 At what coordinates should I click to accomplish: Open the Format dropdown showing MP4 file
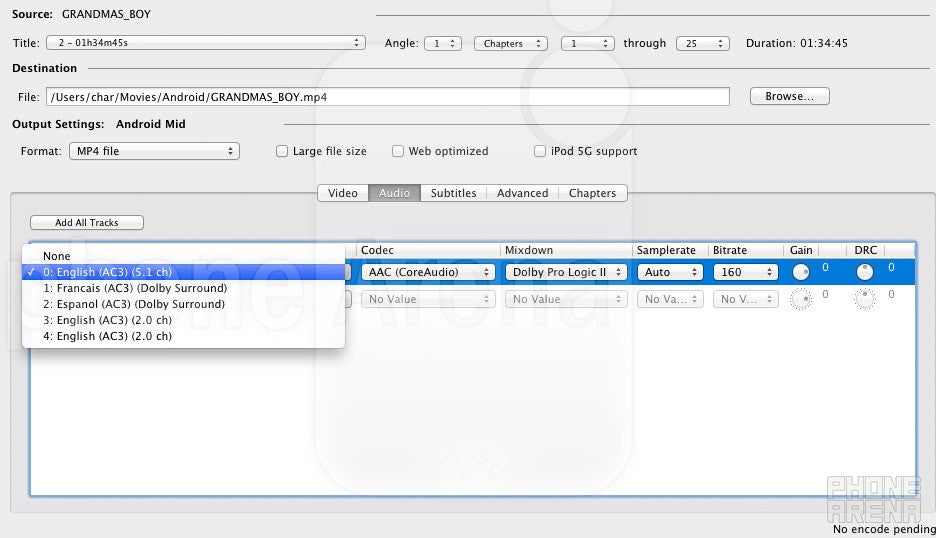(x=155, y=151)
